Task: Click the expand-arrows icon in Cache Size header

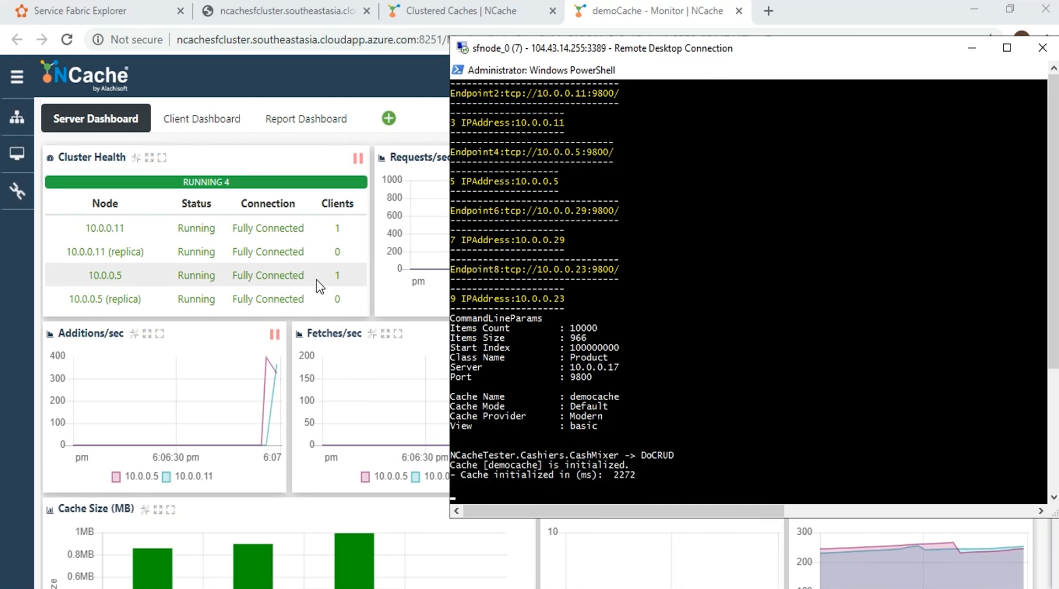Action: pos(157,509)
